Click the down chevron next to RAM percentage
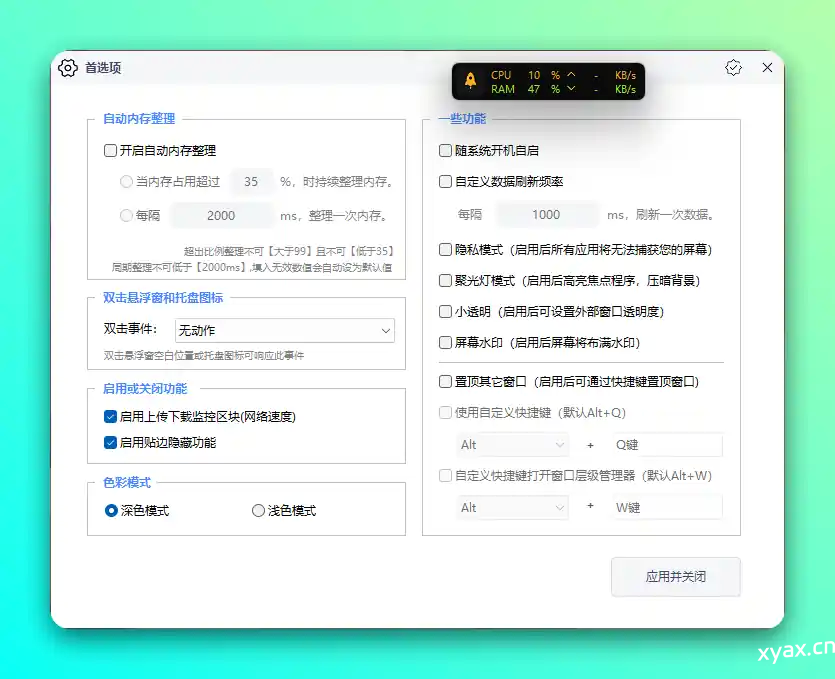Image resolution: width=835 pixels, height=679 pixels. (x=569, y=88)
